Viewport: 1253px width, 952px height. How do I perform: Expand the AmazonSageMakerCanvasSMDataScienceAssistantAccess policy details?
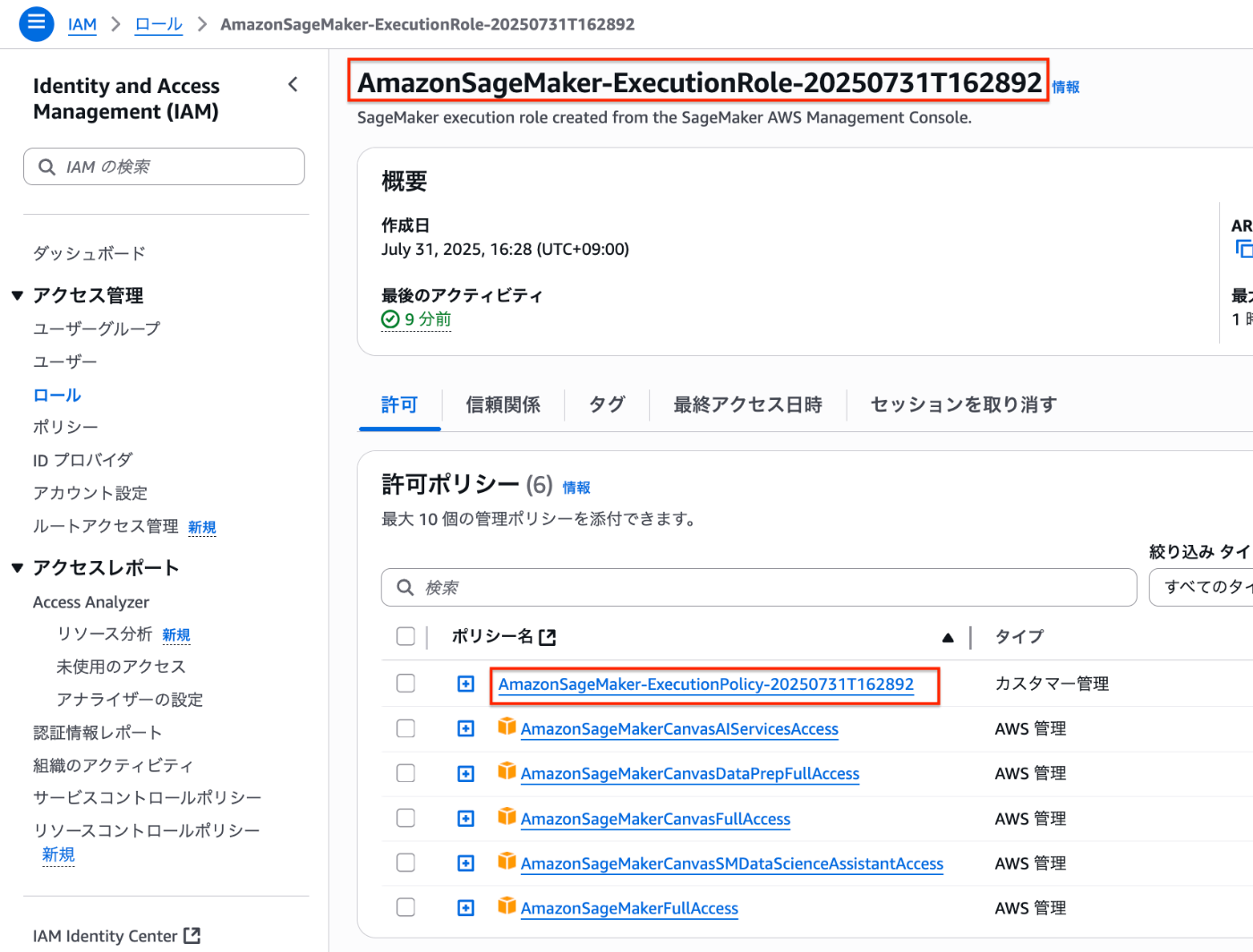tap(465, 863)
